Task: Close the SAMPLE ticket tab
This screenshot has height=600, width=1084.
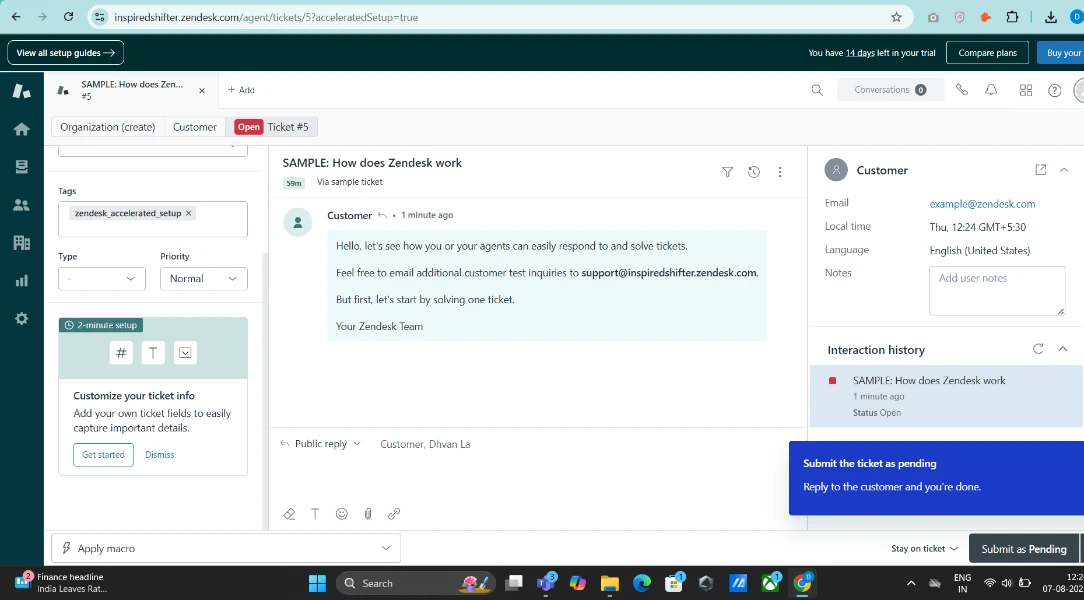Action: [202, 91]
